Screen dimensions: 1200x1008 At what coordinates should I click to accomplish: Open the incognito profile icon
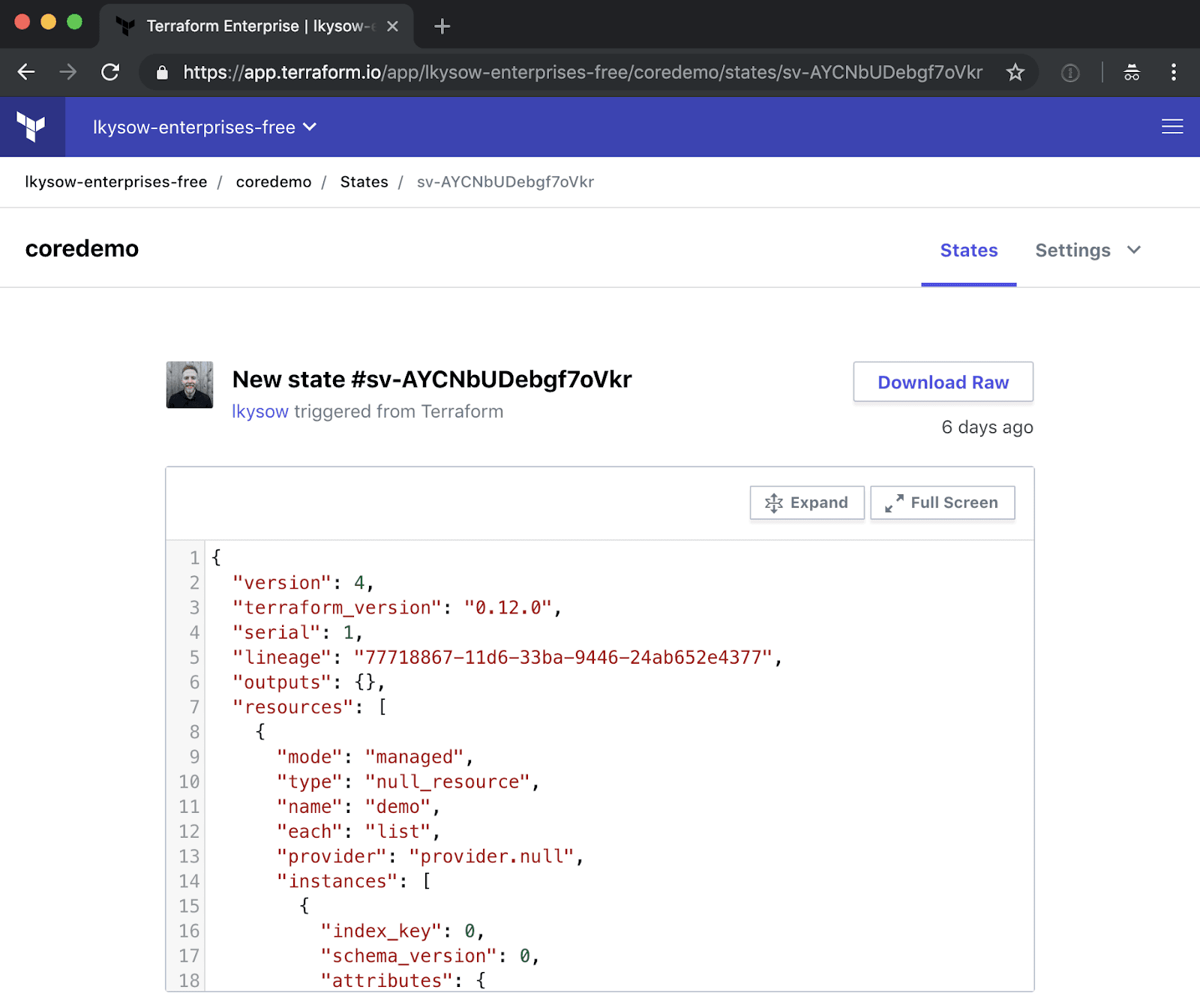[x=1131, y=72]
